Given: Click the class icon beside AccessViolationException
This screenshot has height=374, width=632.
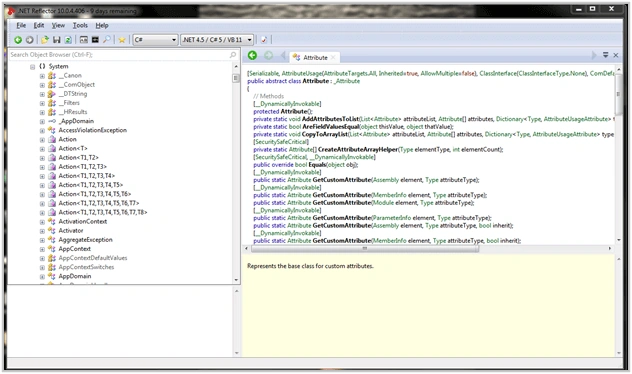Looking at the screenshot, I should pos(52,130).
